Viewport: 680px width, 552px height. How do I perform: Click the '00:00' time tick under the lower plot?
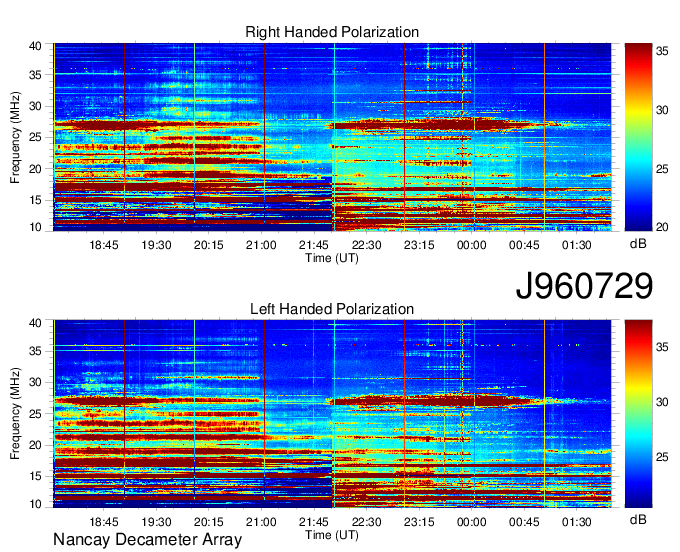pyautogui.click(x=471, y=522)
